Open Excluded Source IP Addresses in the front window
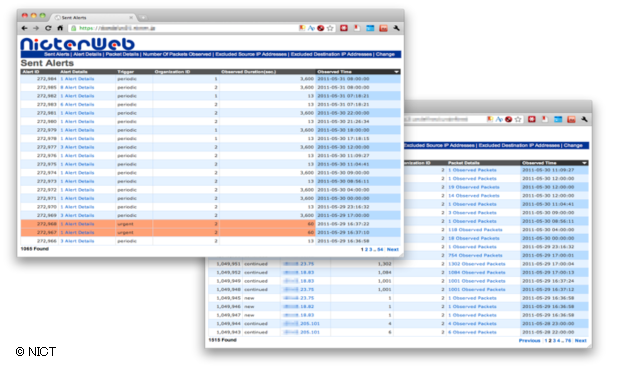 tap(251, 54)
